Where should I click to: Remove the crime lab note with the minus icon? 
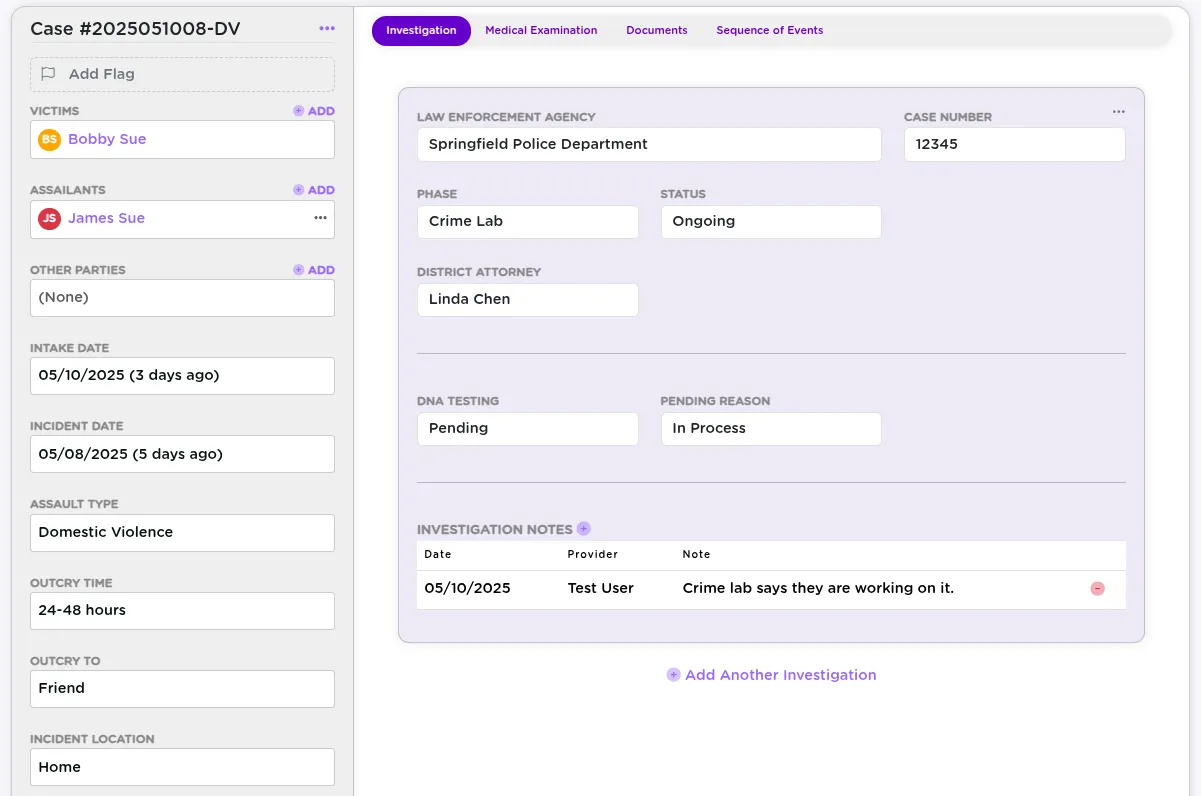tap(1097, 589)
